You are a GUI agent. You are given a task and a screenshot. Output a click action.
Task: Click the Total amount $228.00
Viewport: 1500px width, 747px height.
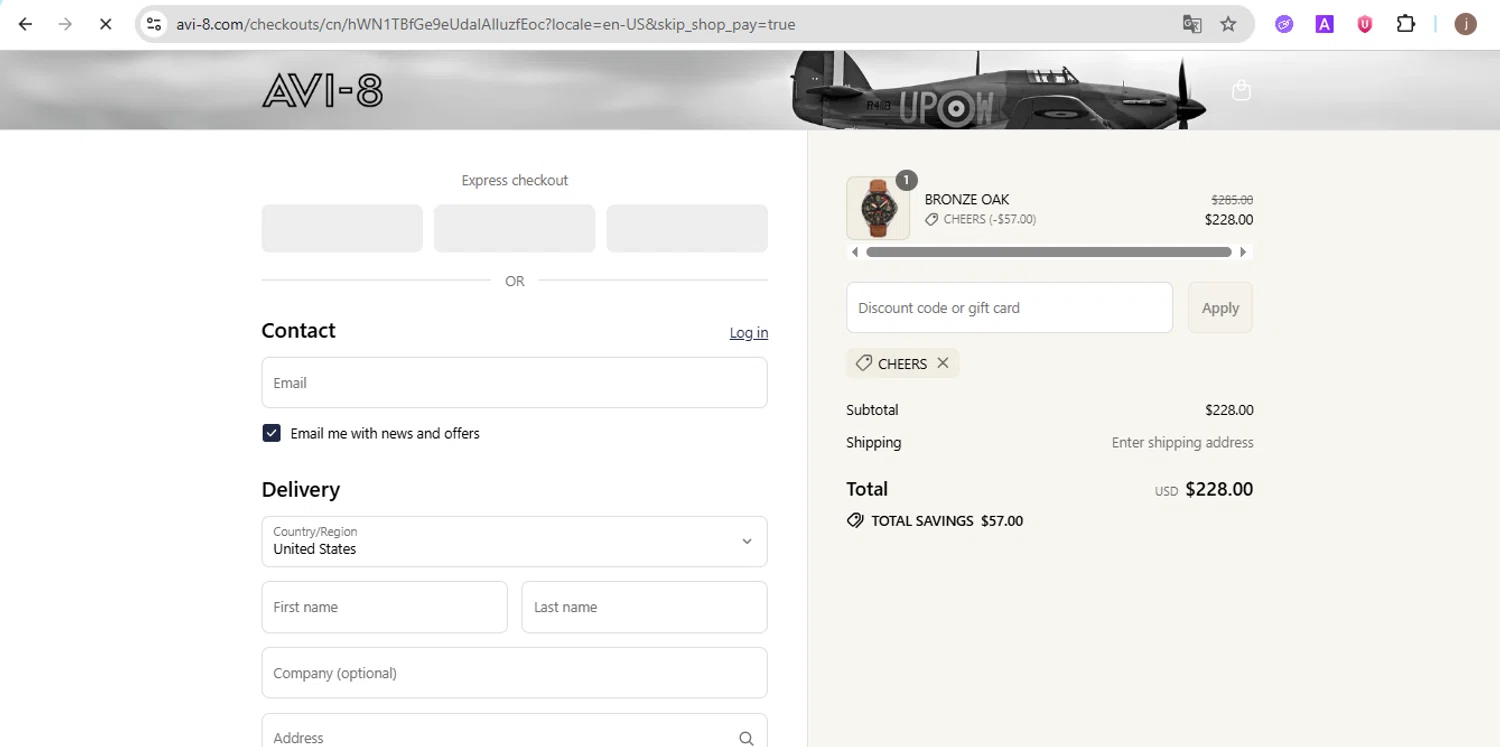pyautogui.click(x=1219, y=489)
